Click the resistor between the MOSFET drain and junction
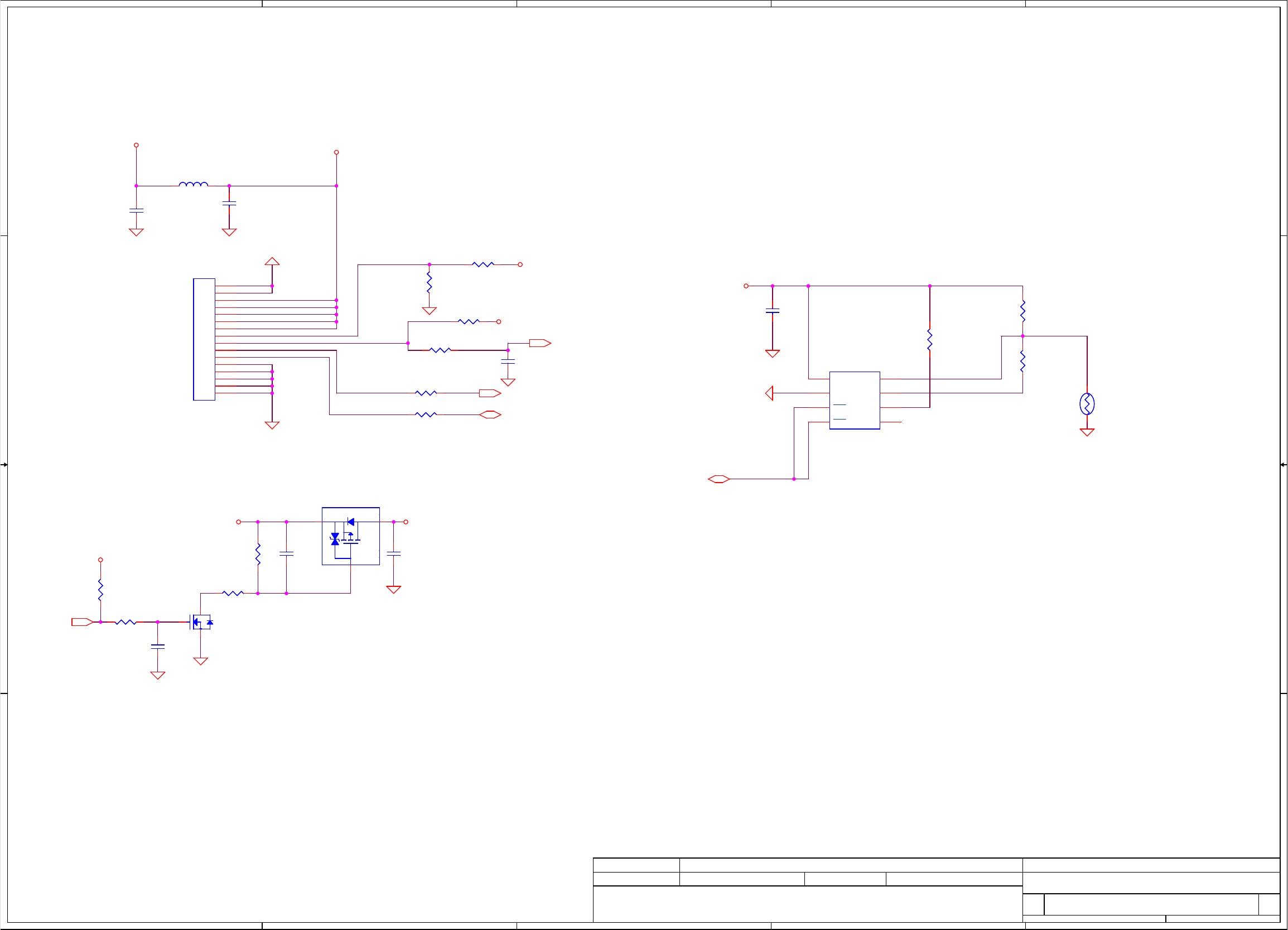Screen dimensions: 1288x930 tap(233, 593)
